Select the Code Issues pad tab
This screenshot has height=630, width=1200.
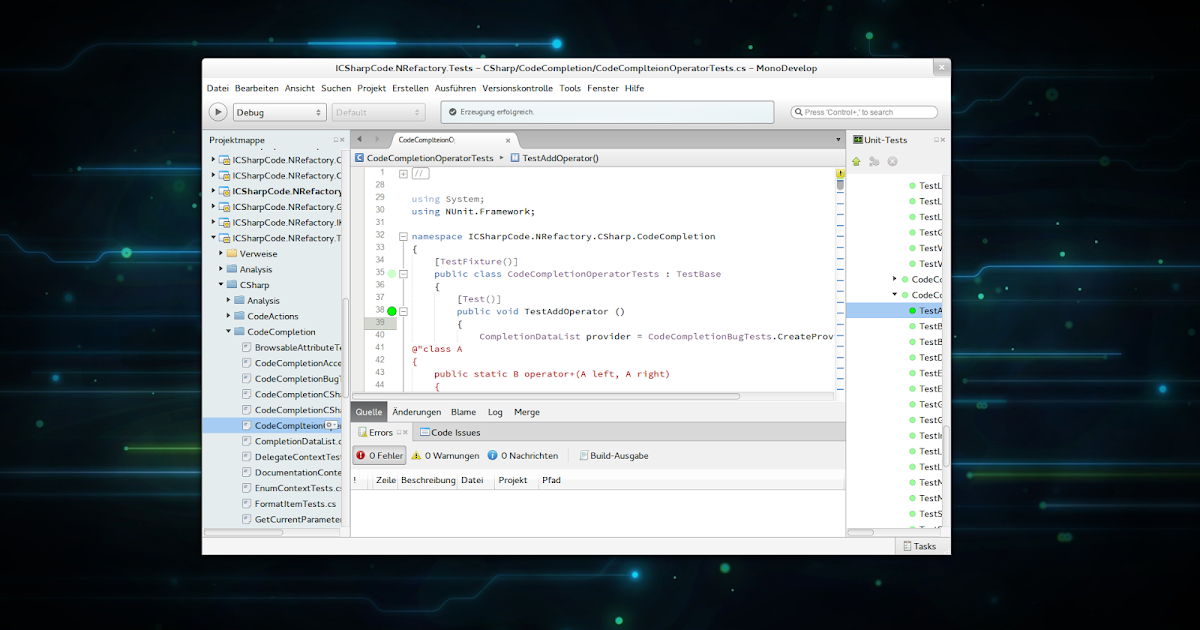(x=450, y=433)
